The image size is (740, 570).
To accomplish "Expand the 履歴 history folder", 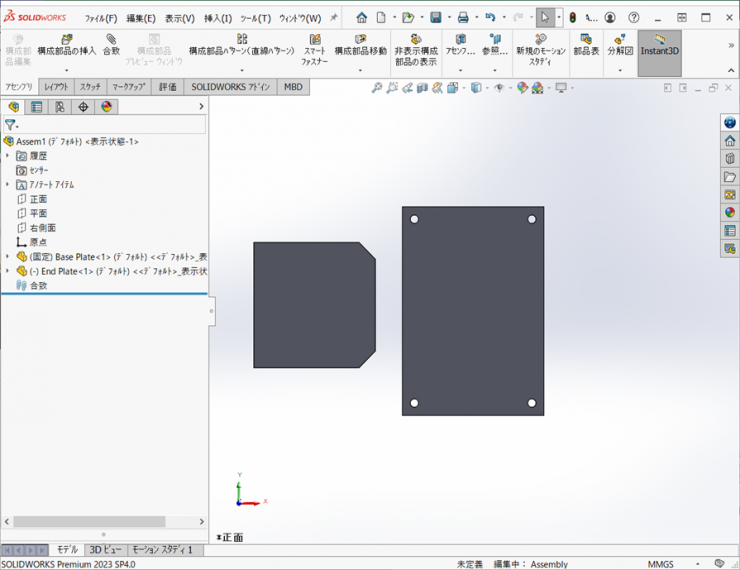I will 8,156.
